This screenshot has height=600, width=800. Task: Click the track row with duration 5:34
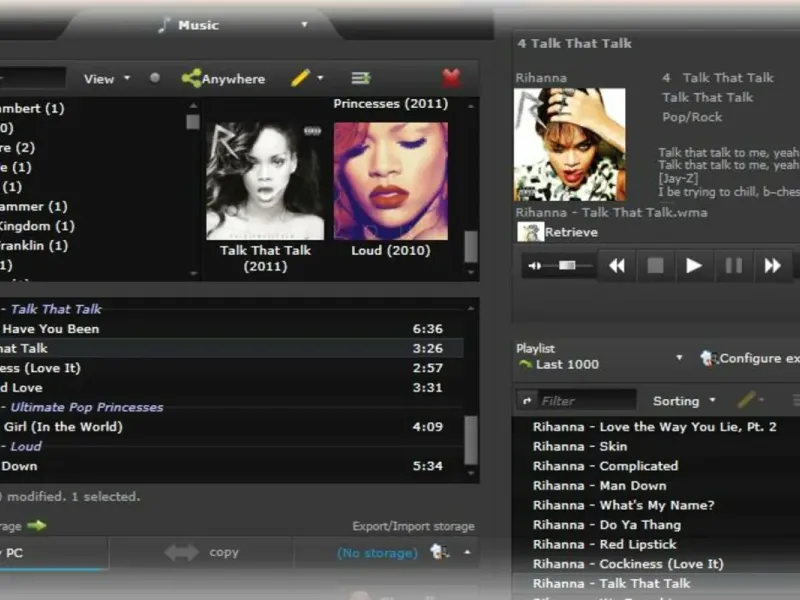click(232, 466)
